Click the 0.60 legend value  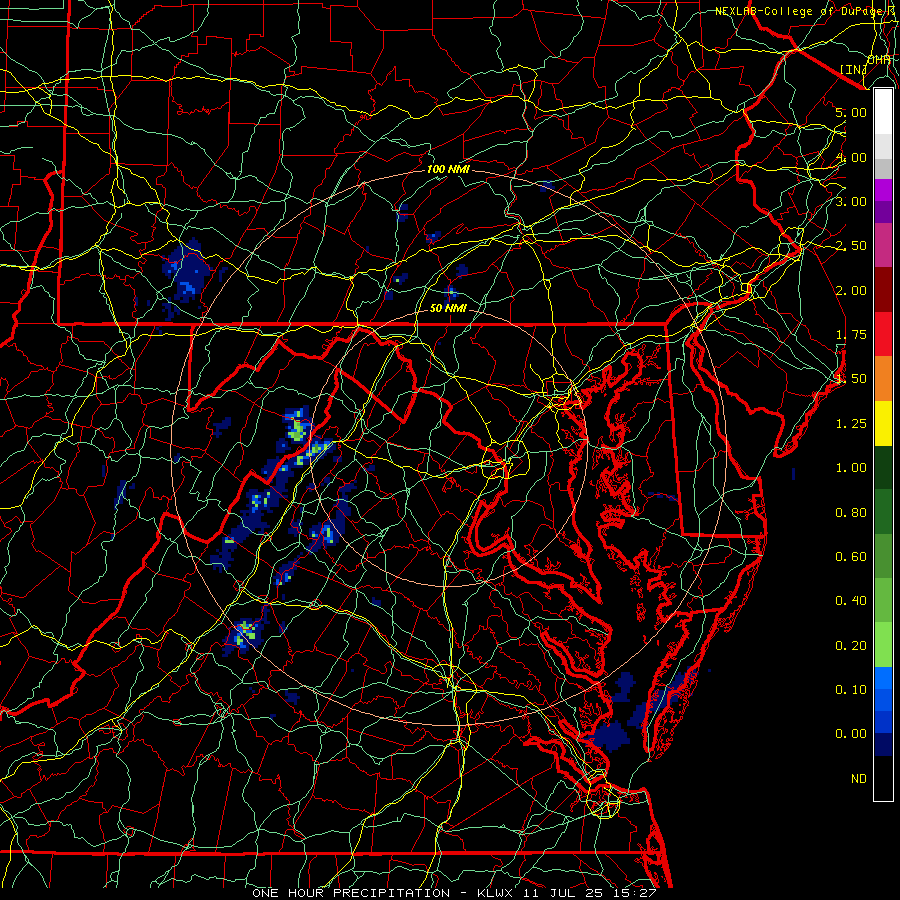(x=851, y=557)
